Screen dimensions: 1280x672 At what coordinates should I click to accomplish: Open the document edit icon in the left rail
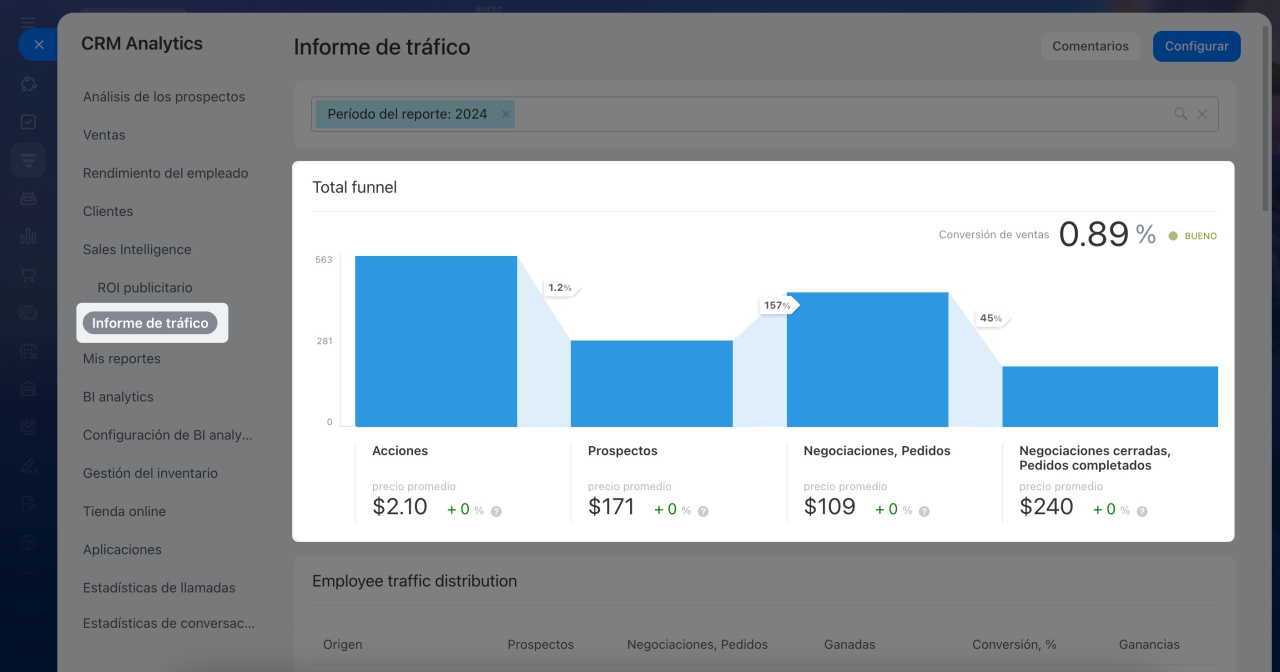coord(28,502)
